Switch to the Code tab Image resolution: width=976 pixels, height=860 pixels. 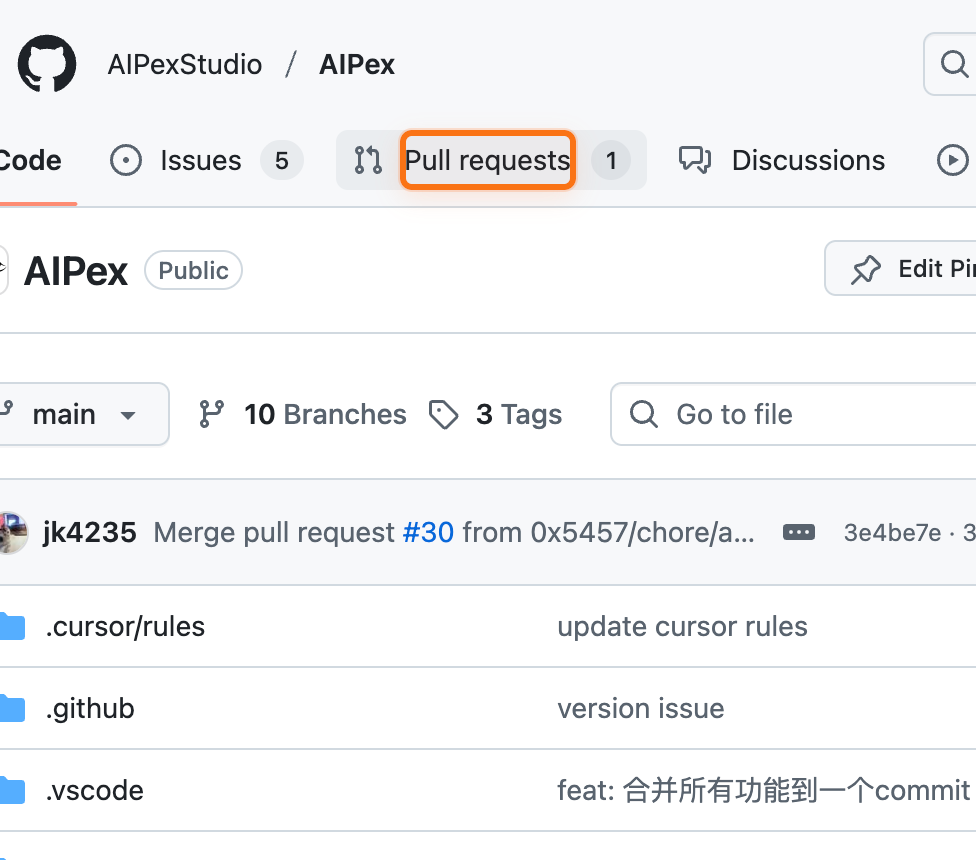coord(30,160)
